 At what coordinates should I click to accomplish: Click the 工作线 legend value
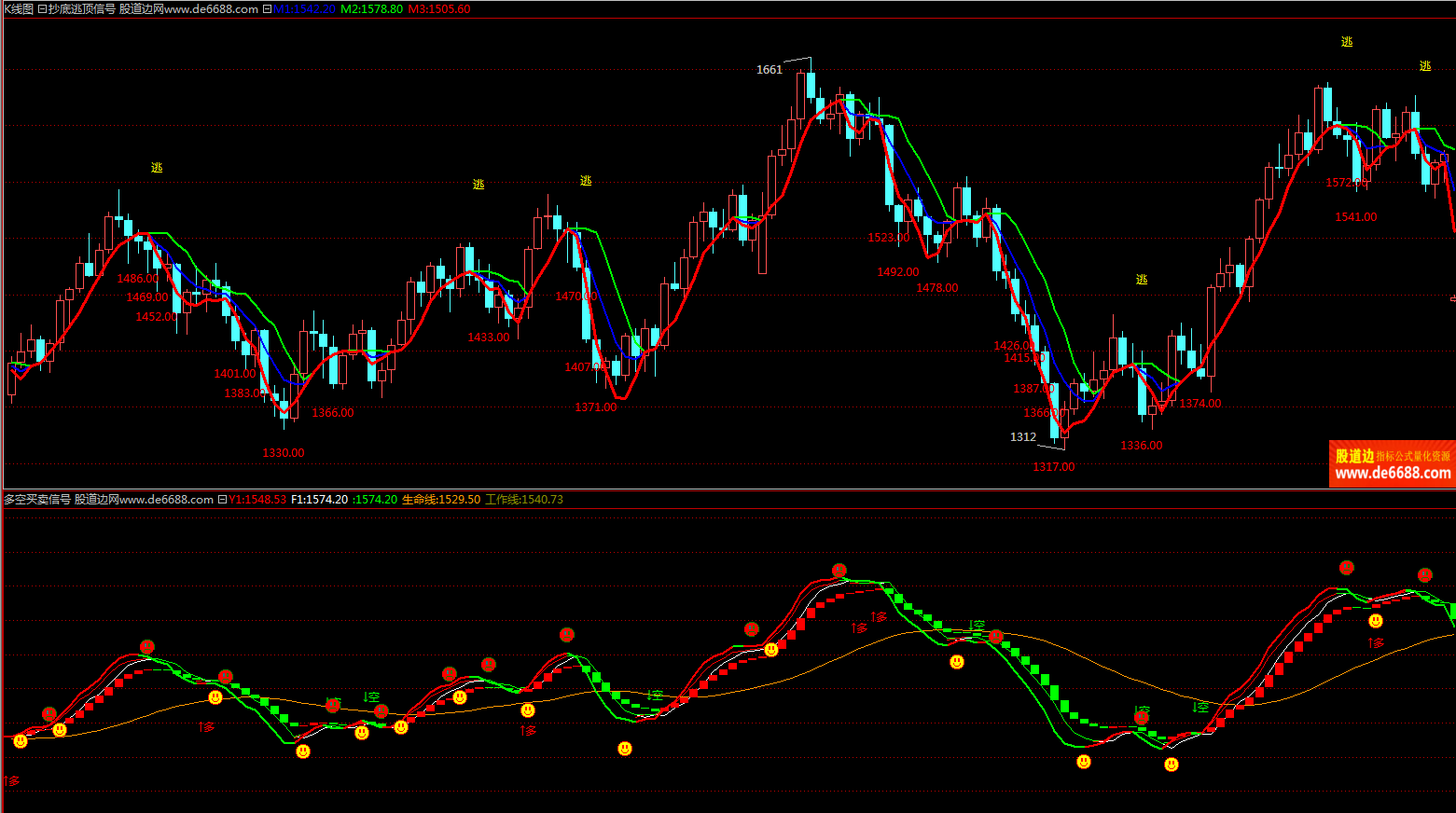[x=524, y=500]
